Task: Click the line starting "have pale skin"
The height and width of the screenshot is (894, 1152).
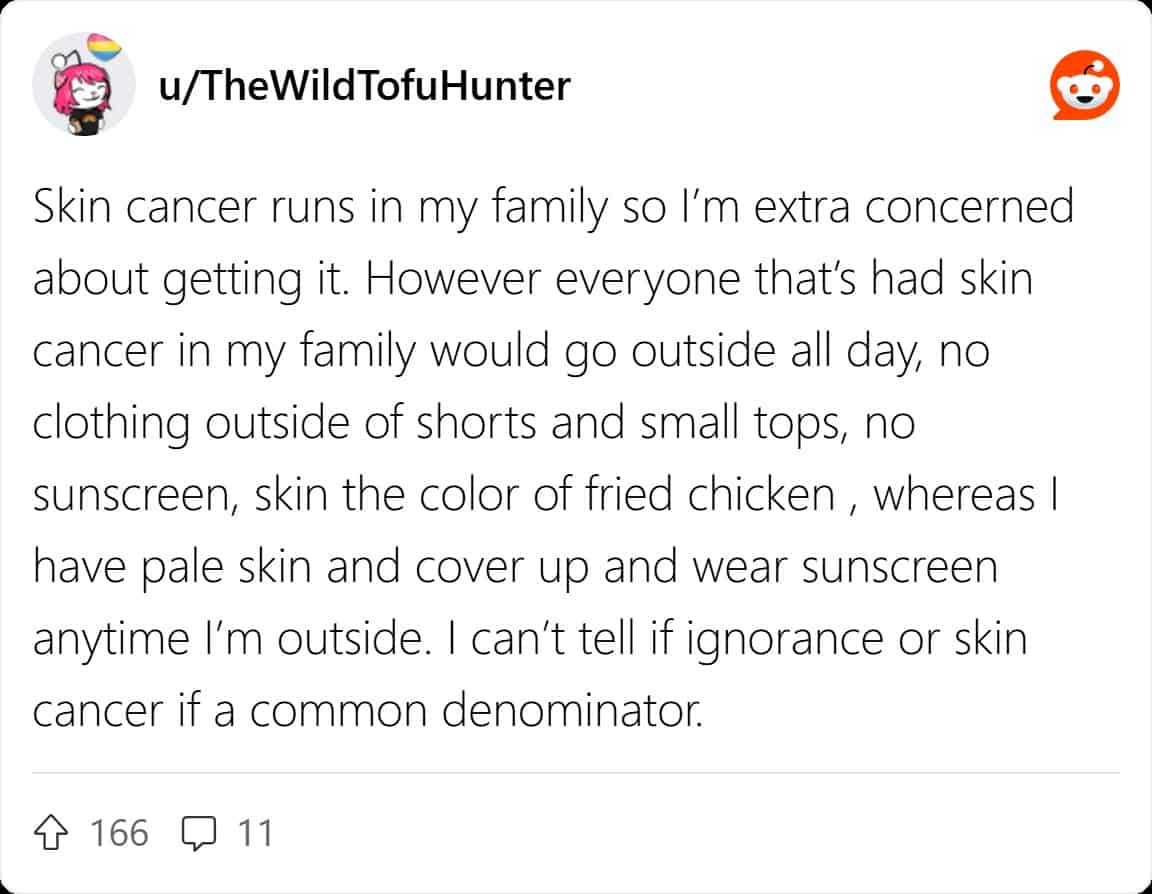Action: click(515, 569)
